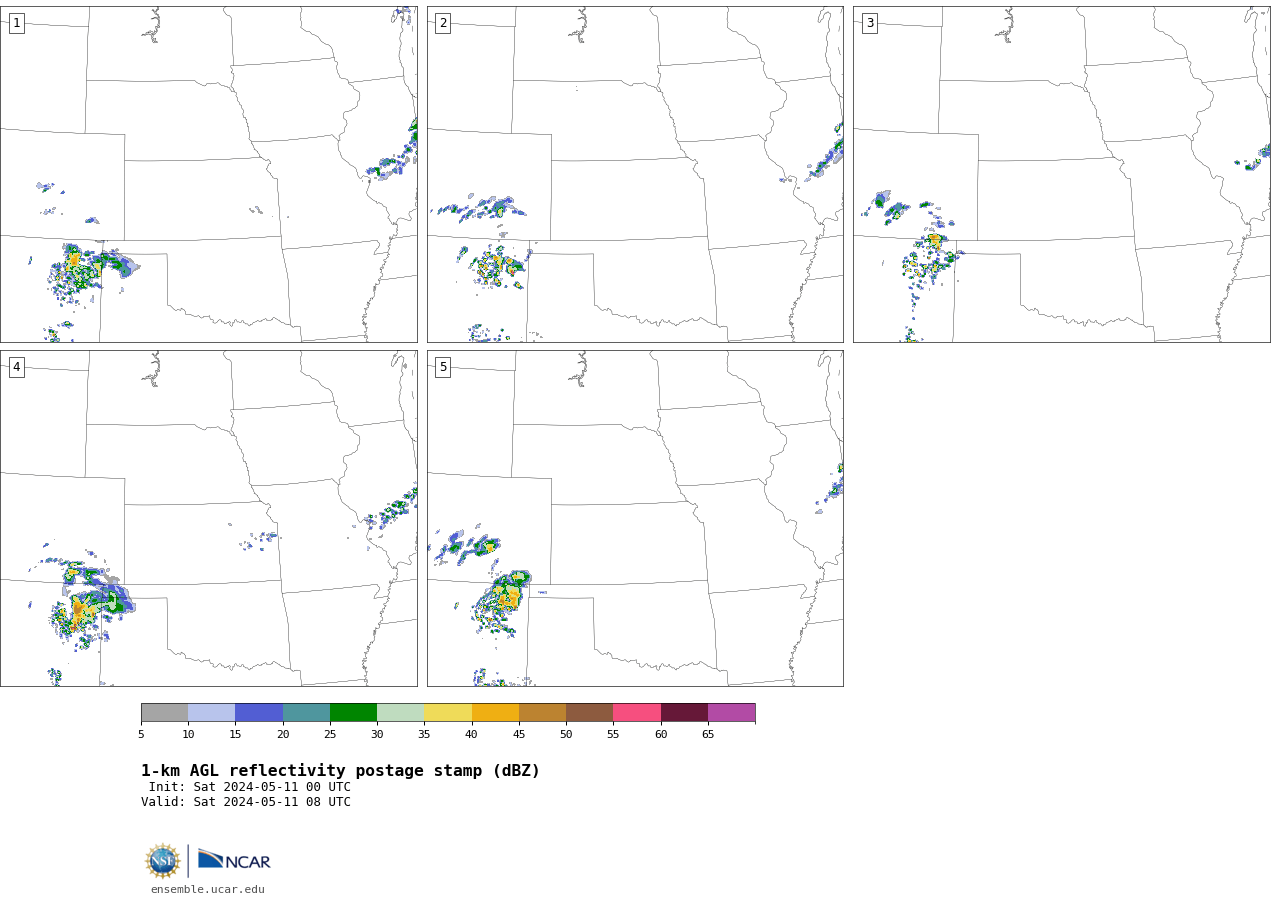This screenshot has width=1280, height=901.
Task: Click the panel number label '5'
Action: (443, 367)
